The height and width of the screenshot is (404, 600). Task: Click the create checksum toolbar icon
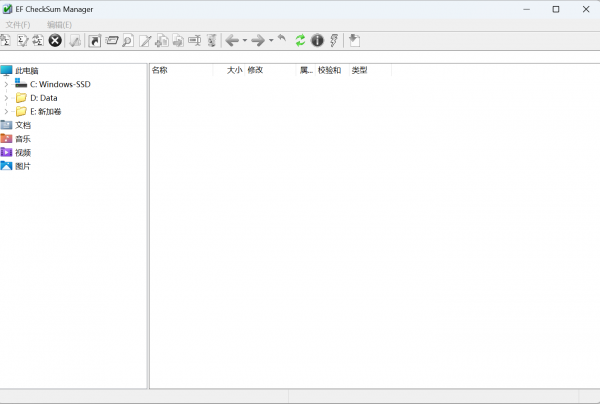[x=5, y=41]
